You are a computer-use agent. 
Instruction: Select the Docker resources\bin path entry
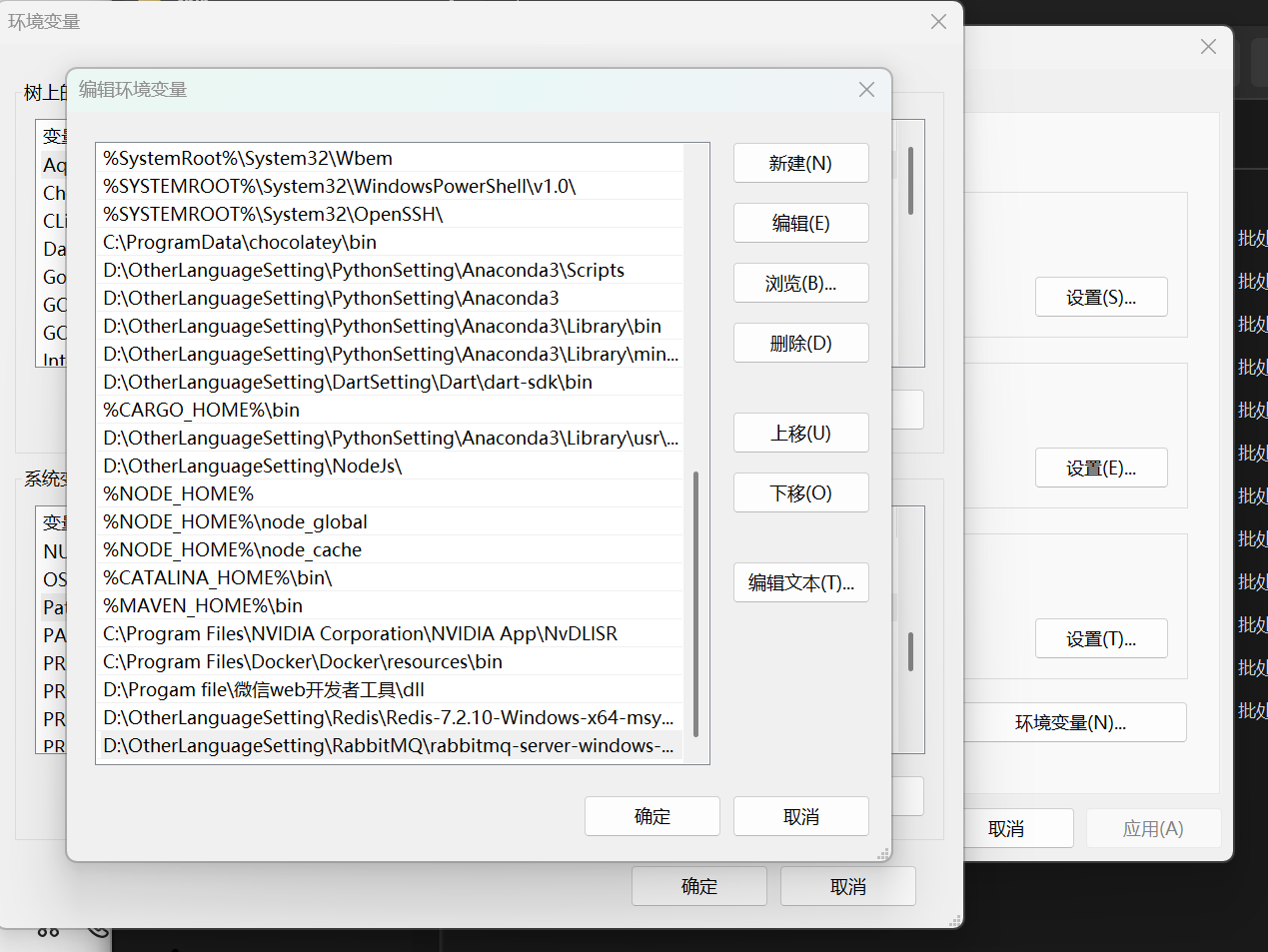303,662
